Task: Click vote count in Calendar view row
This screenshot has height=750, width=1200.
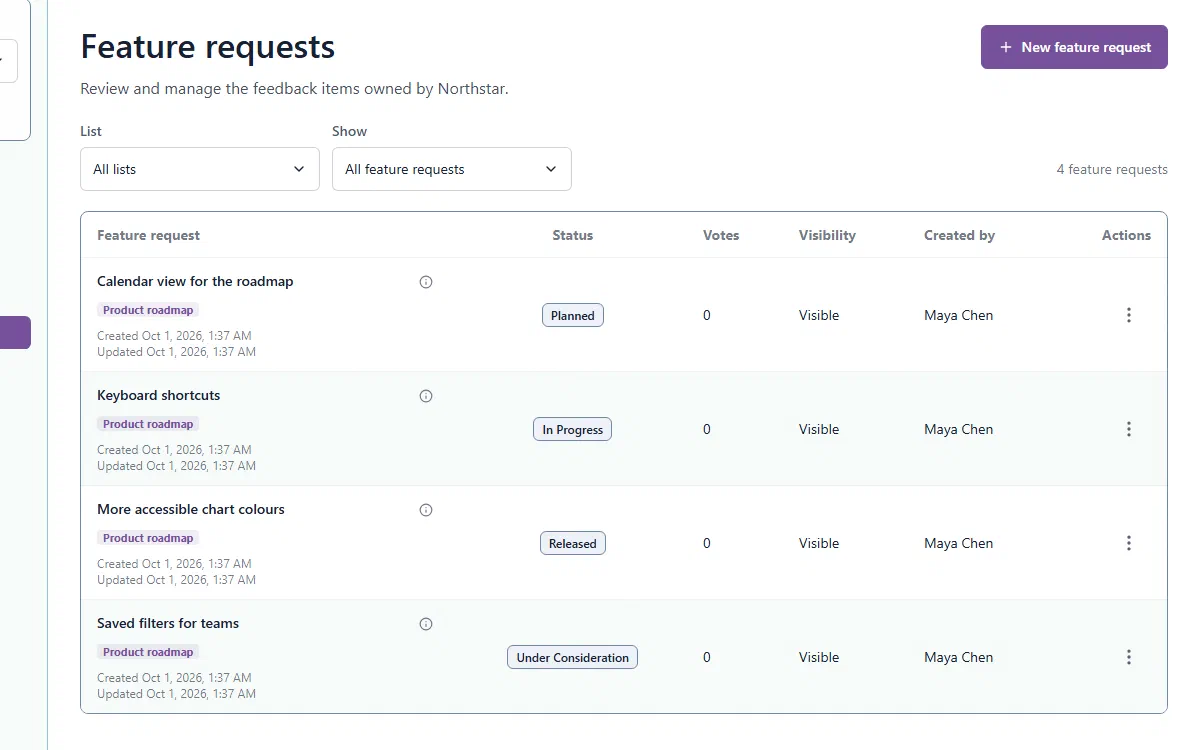Action: (707, 315)
